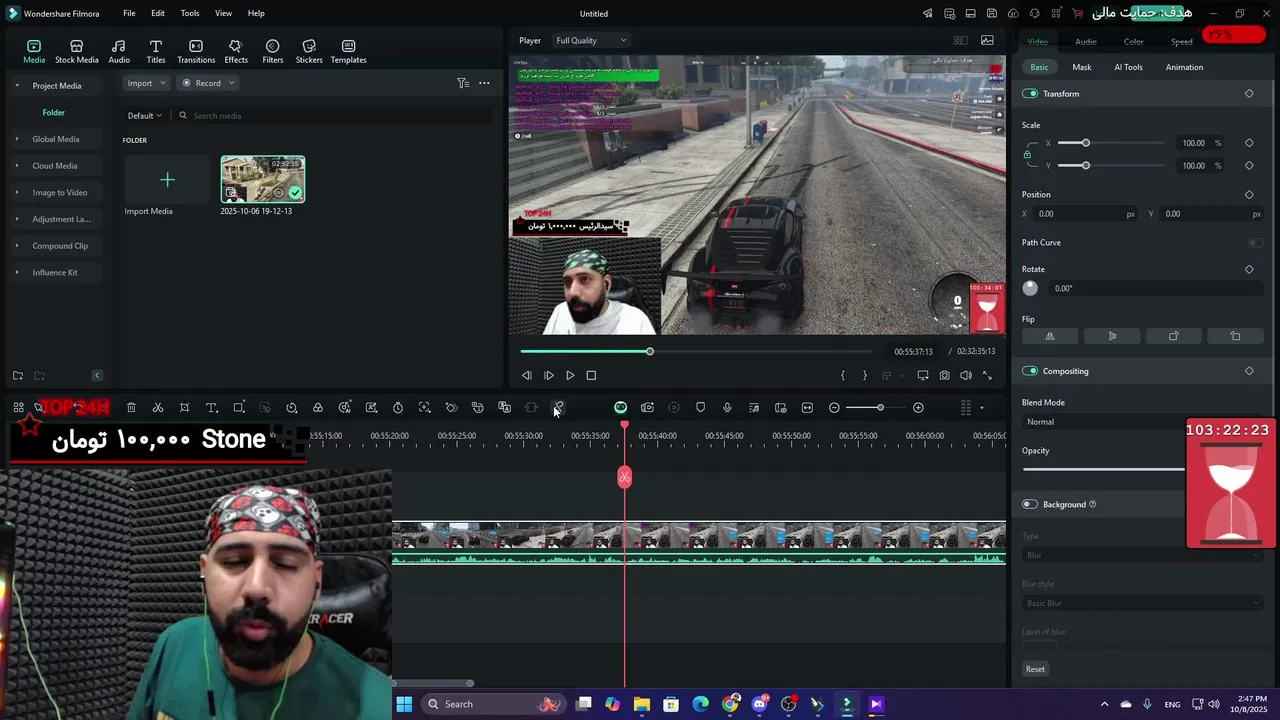Open the Blend Mode Normal dropdown

(x=1103, y=422)
